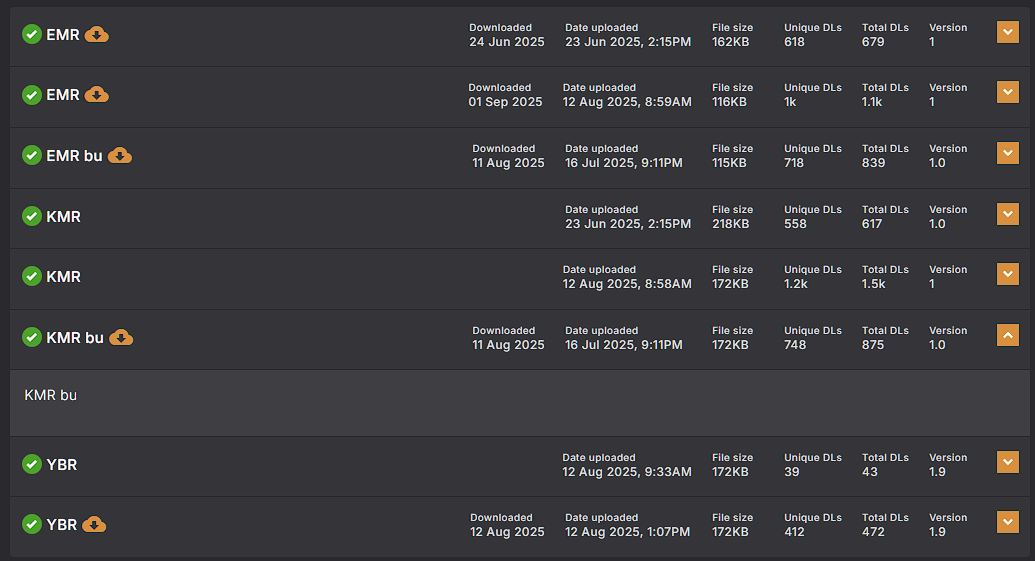Click the EMR bu file name
Image resolution: width=1035 pixels, height=561 pixels.
(x=74, y=156)
